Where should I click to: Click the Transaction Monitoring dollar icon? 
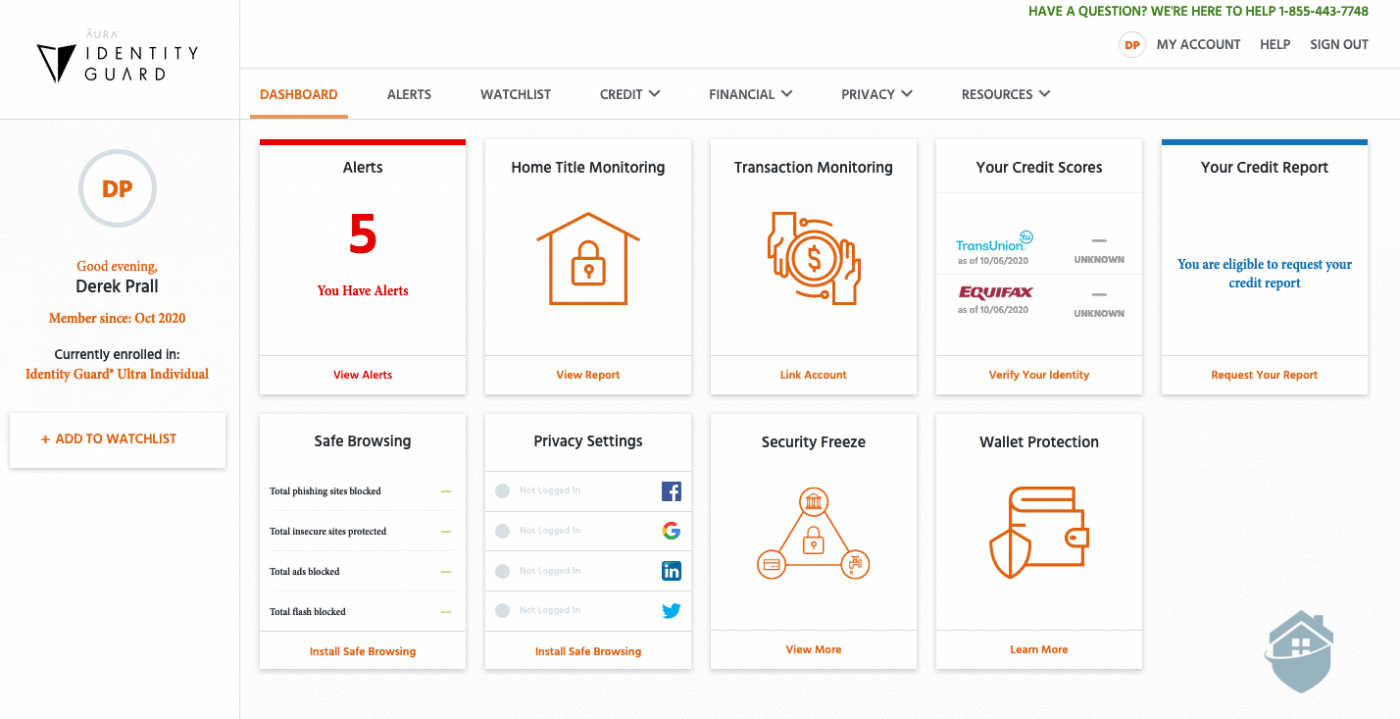[813, 258]
